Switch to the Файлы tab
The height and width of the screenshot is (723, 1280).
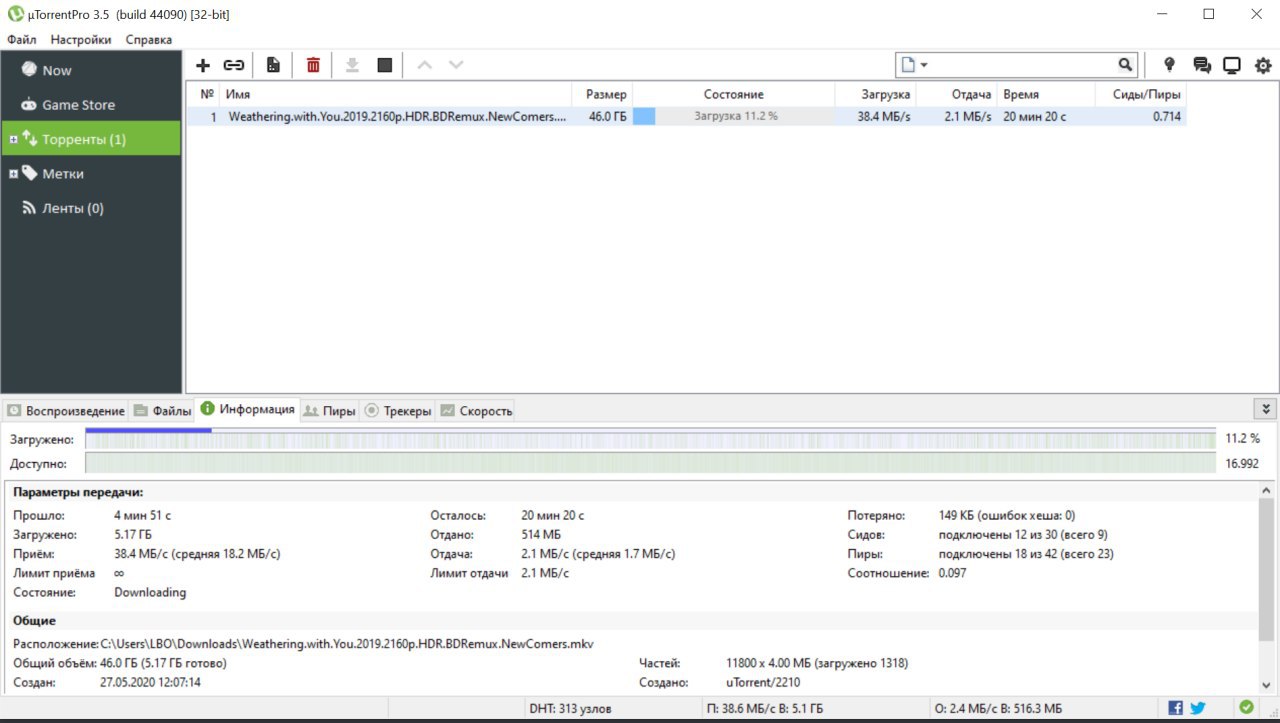(x=162, y=410)
